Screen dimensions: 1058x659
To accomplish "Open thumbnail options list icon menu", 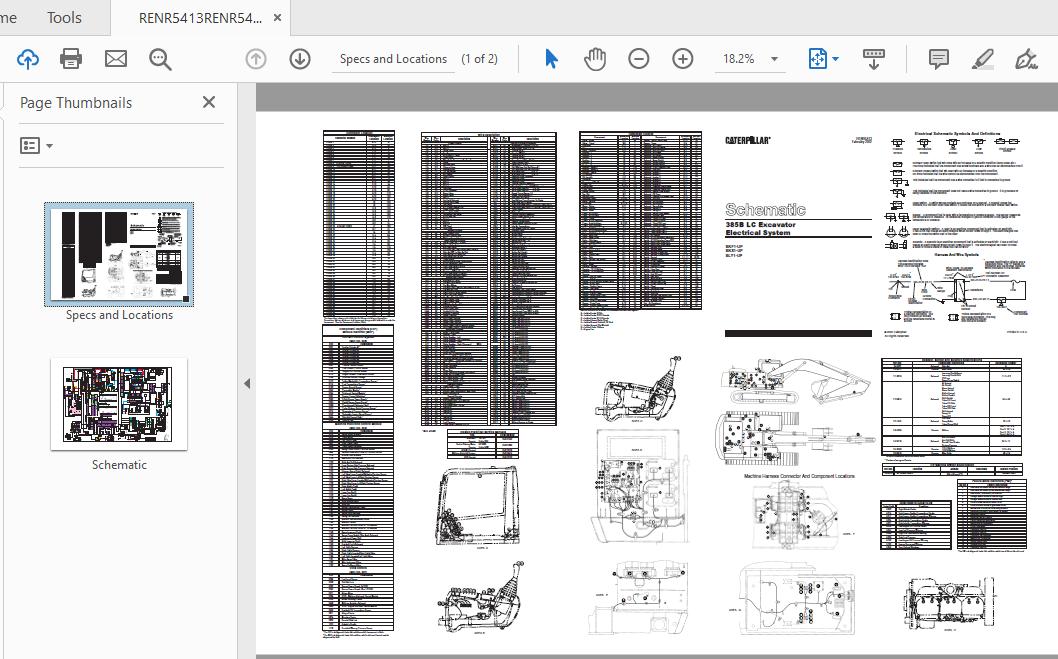I will point(36,146).
